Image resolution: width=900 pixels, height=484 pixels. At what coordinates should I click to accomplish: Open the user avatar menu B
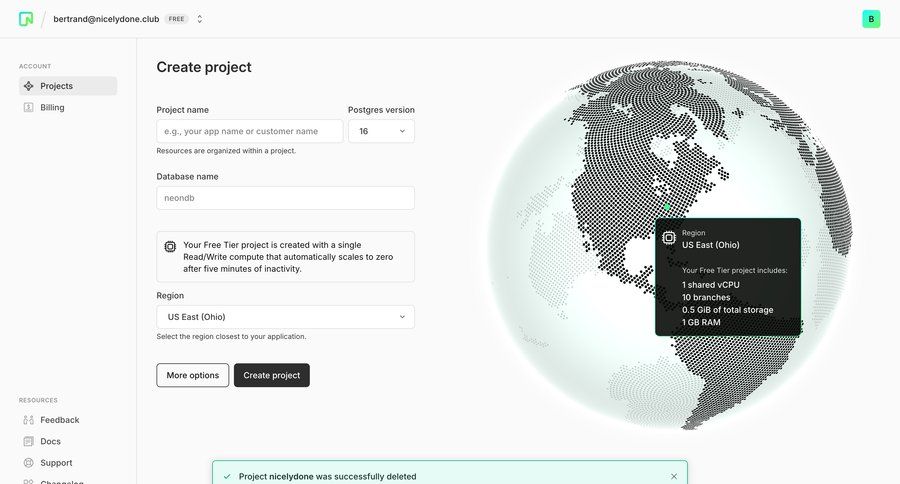click(871, 19)
